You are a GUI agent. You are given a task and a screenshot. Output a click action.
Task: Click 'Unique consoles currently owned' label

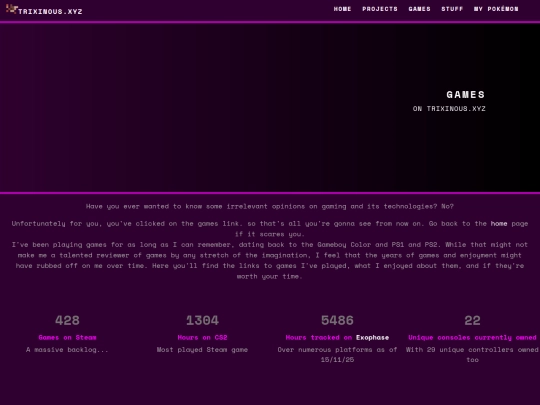point(472,338)
